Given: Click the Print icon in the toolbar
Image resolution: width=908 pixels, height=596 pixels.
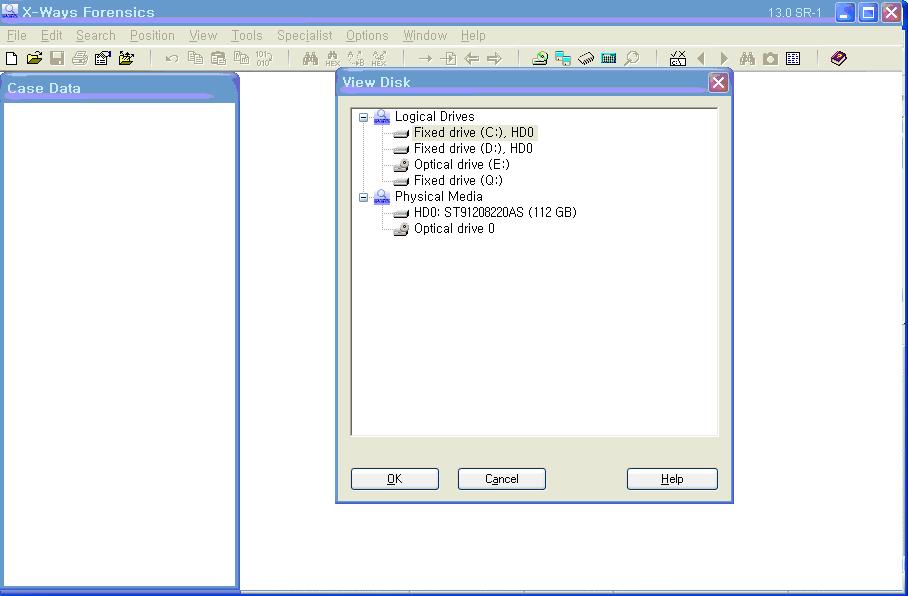Looking at the screenshot, I should point(80,58).
